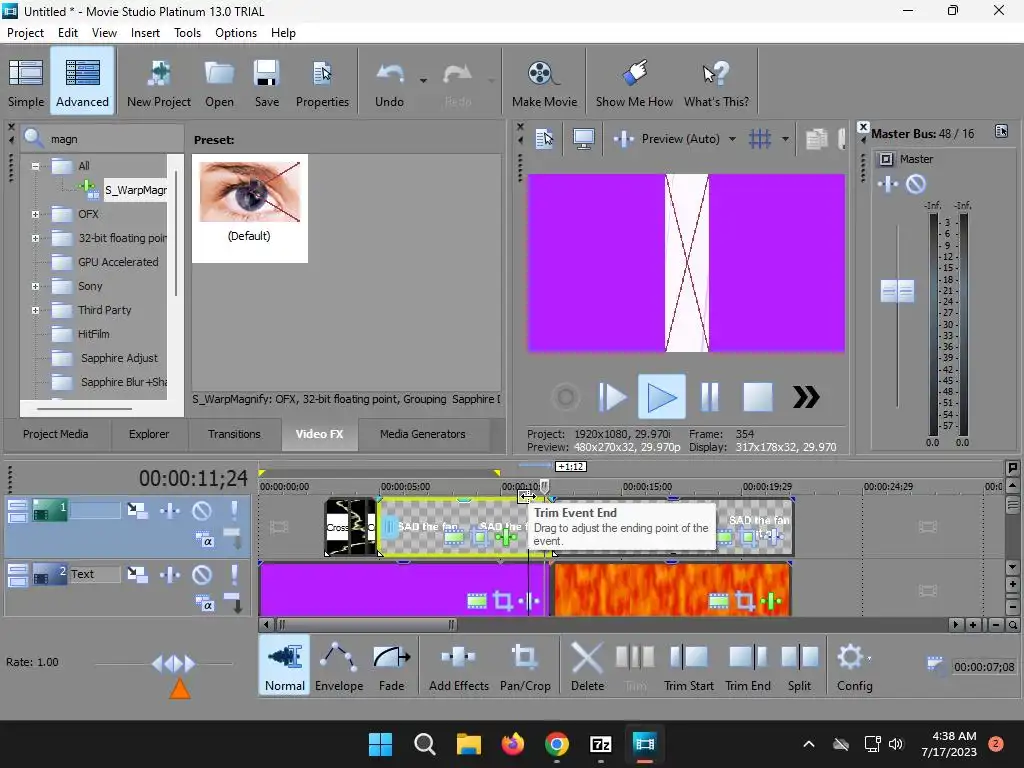Create a New Project
This screenshot has width=1024, height=768.
coord(159,82)
